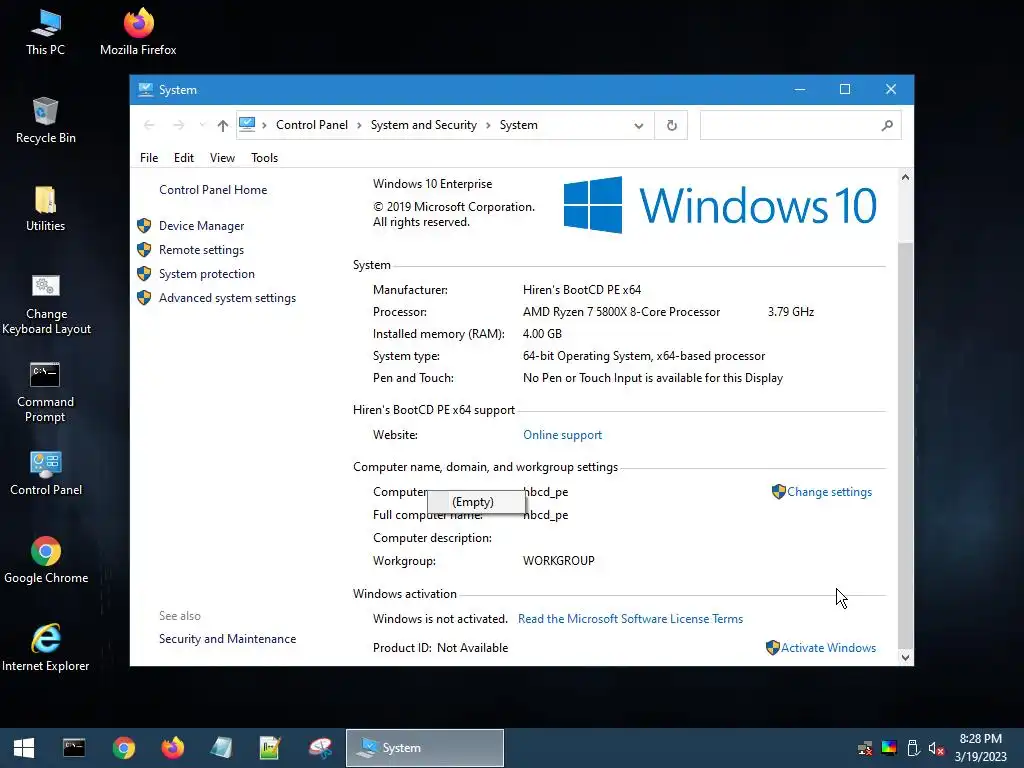Viewport: 1024px width, 768px height.
Task: Open the File menu
Action: [x=149, y=157]
